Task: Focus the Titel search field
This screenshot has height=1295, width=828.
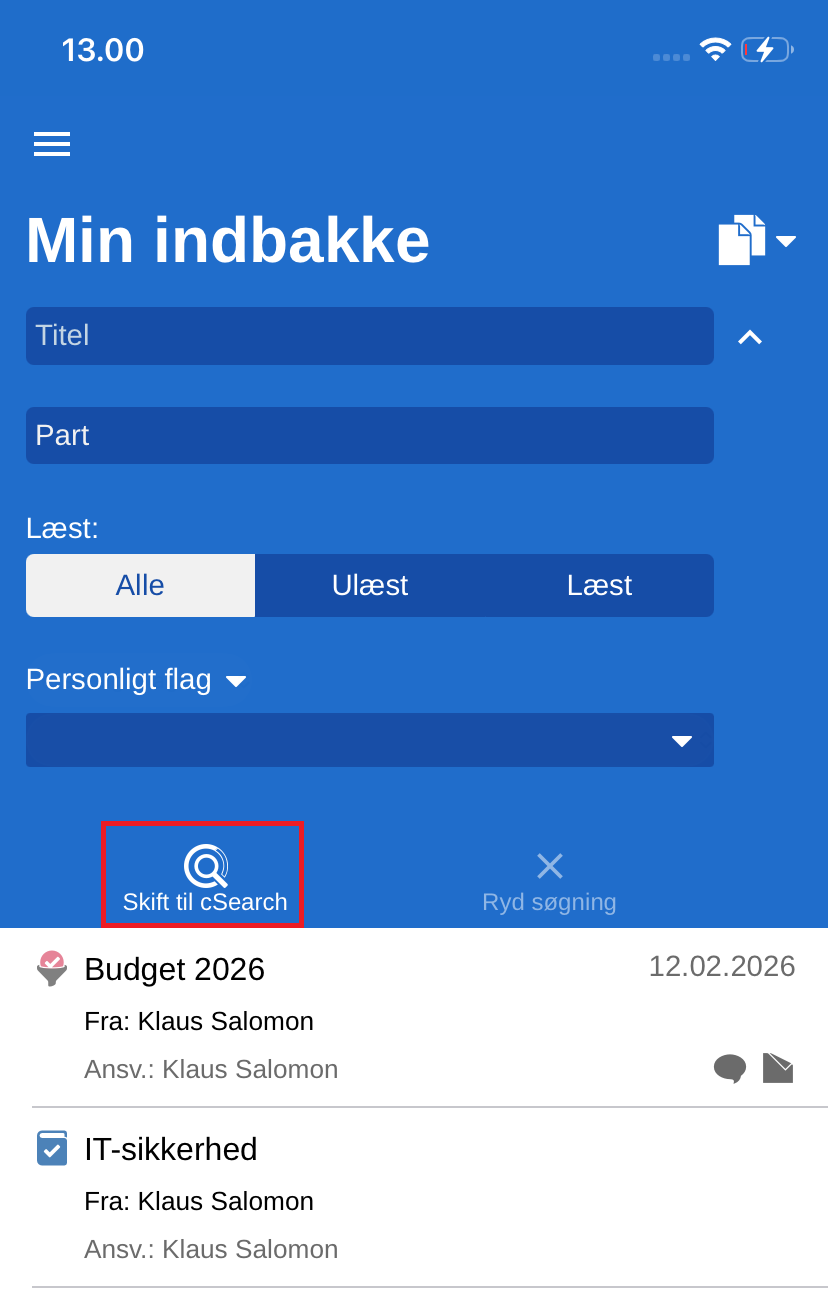Action: coord(370,336)
